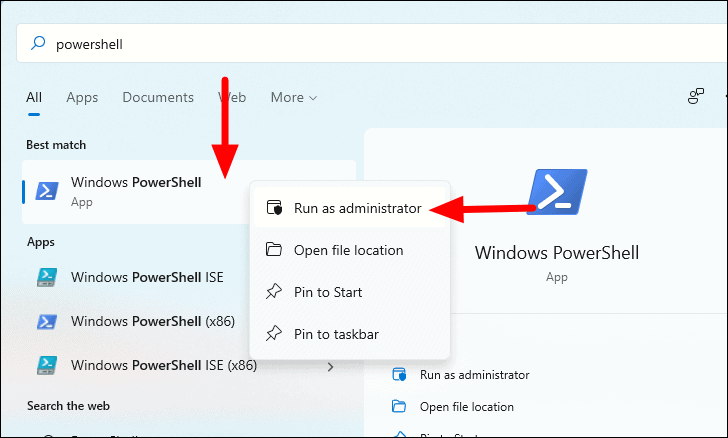Open the More dropdown
The width and height of the screenshot is (728, 438).
click(293, 98)
